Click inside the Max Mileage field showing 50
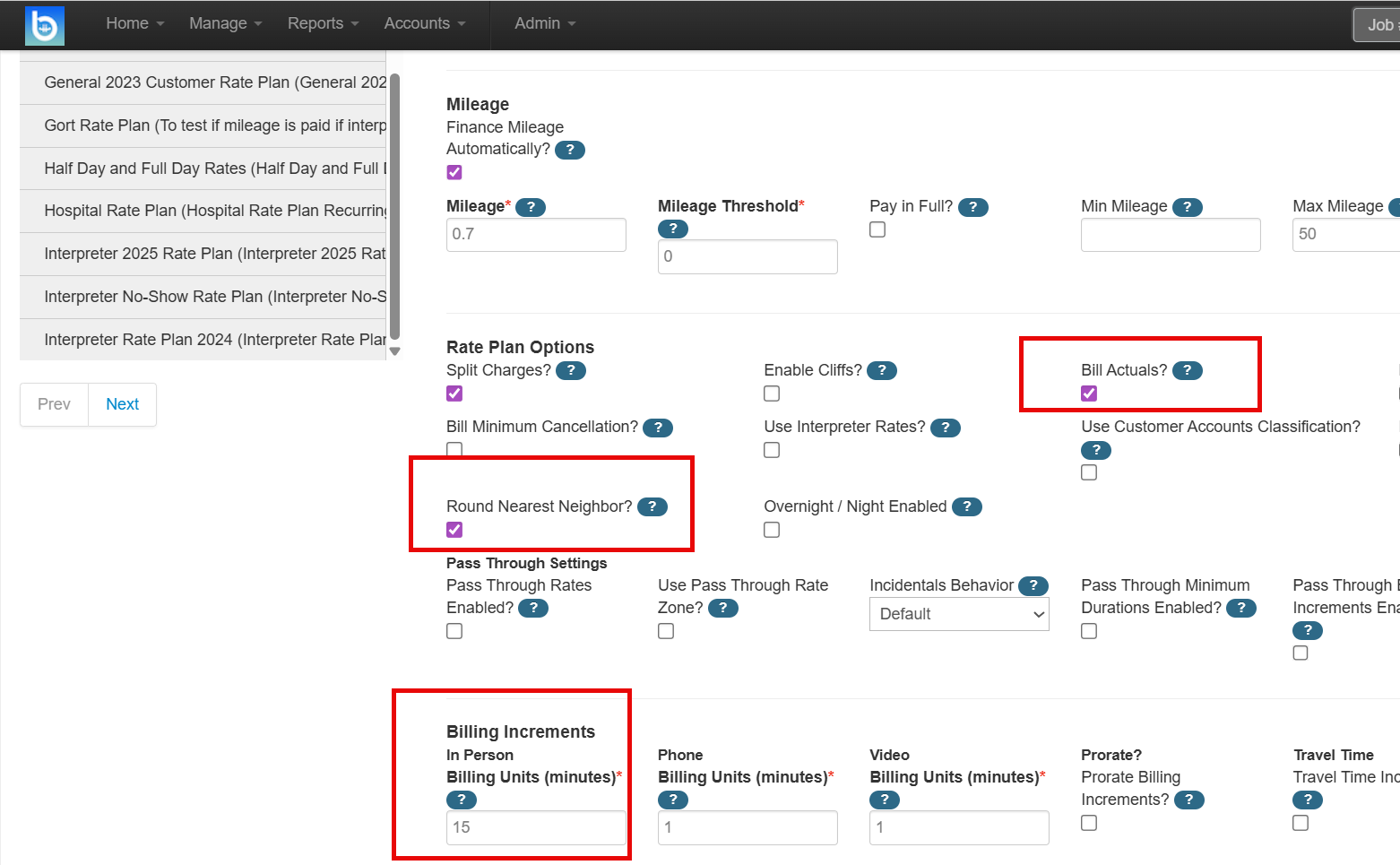 [1344, 234]
